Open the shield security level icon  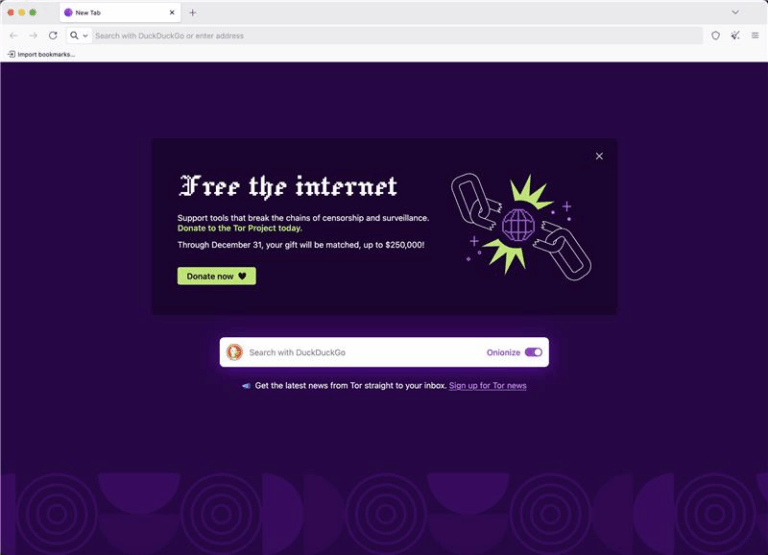(x=716, y=35)
